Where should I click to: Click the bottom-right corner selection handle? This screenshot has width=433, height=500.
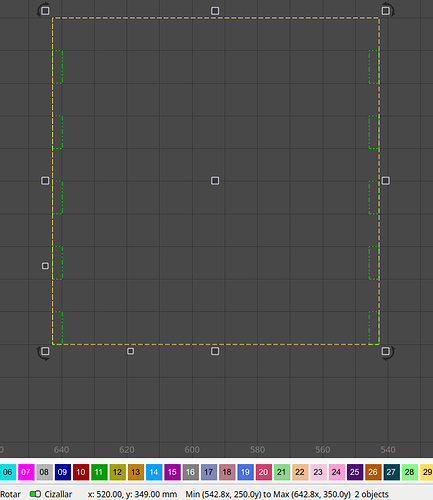point(386,351)
